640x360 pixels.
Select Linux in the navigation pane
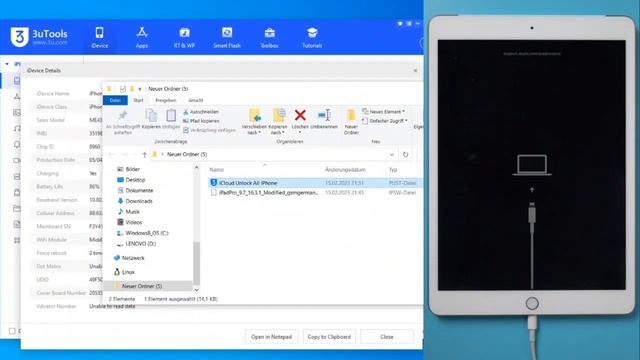tap(124, 271)
